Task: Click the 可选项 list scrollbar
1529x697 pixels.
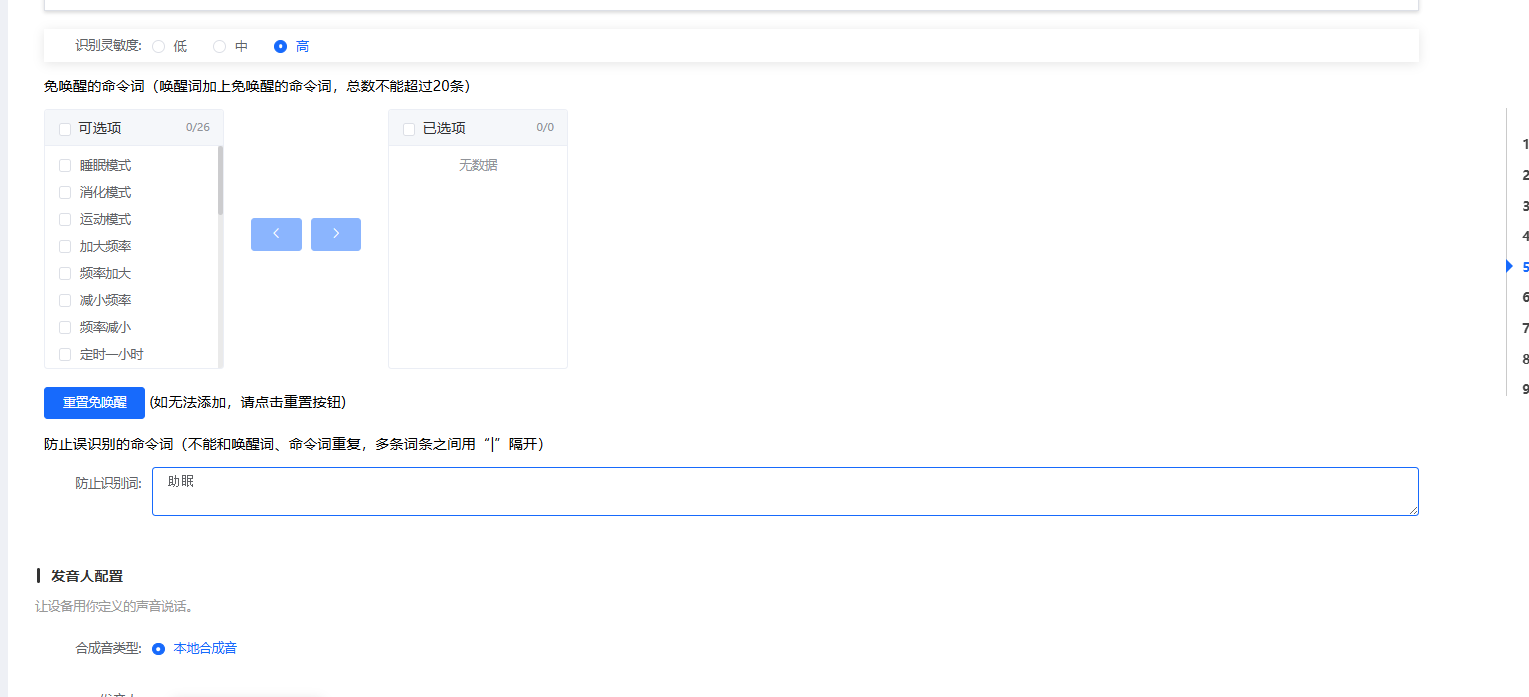Action: pyautogui.click(x=220, y=181)
